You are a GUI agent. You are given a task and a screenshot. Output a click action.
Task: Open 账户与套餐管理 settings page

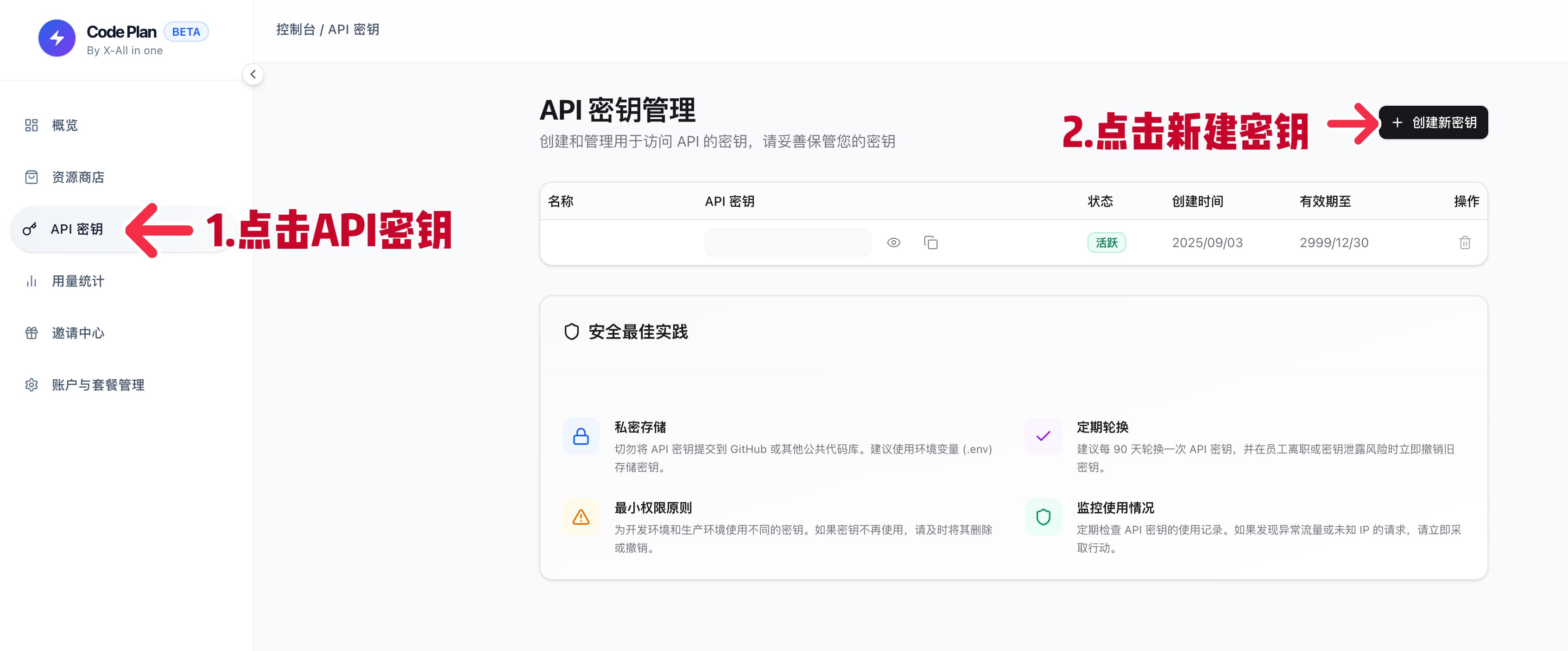(x=98, y=385)
